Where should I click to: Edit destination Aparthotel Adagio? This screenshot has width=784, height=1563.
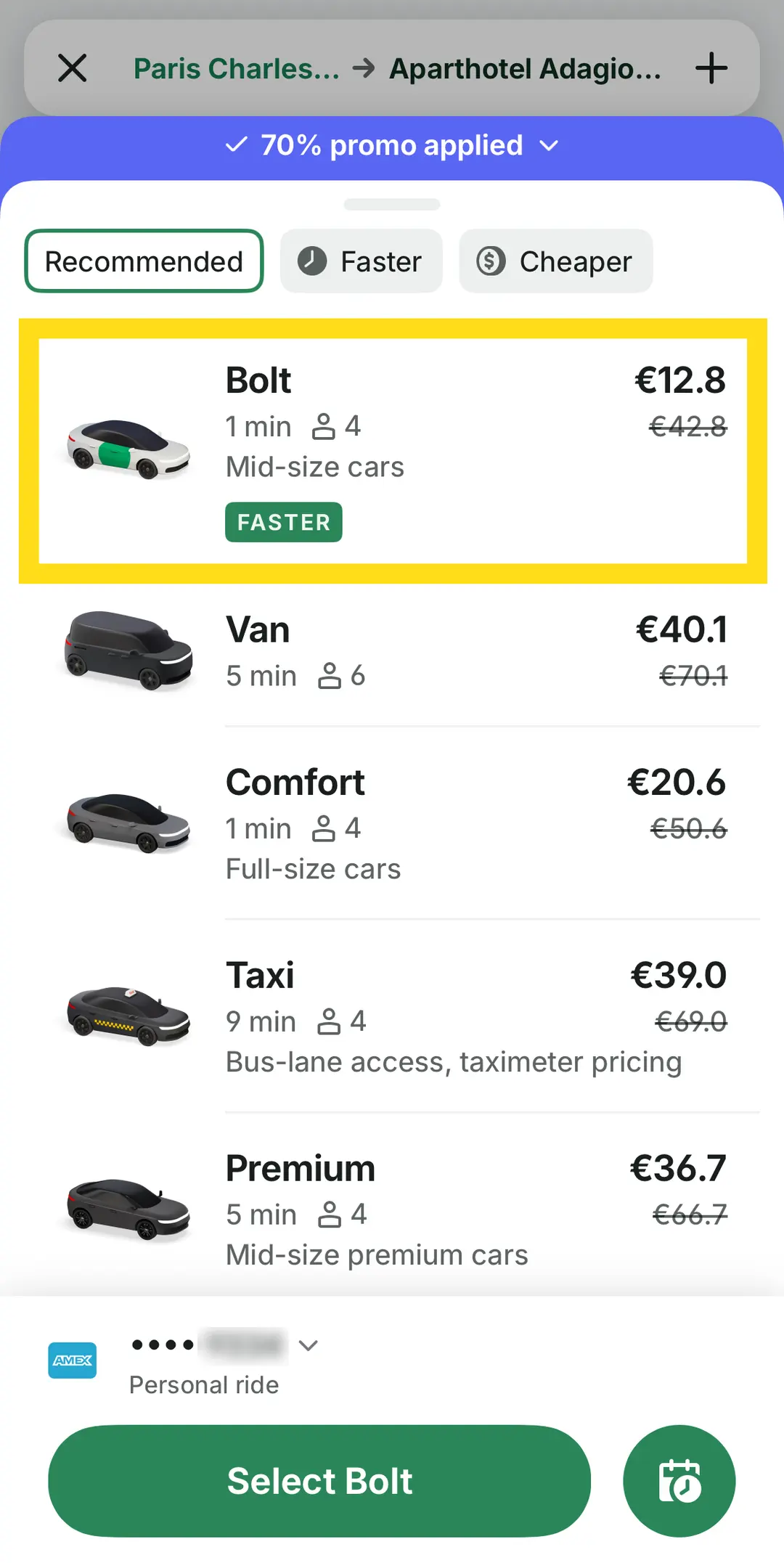(x=526, y=69)
